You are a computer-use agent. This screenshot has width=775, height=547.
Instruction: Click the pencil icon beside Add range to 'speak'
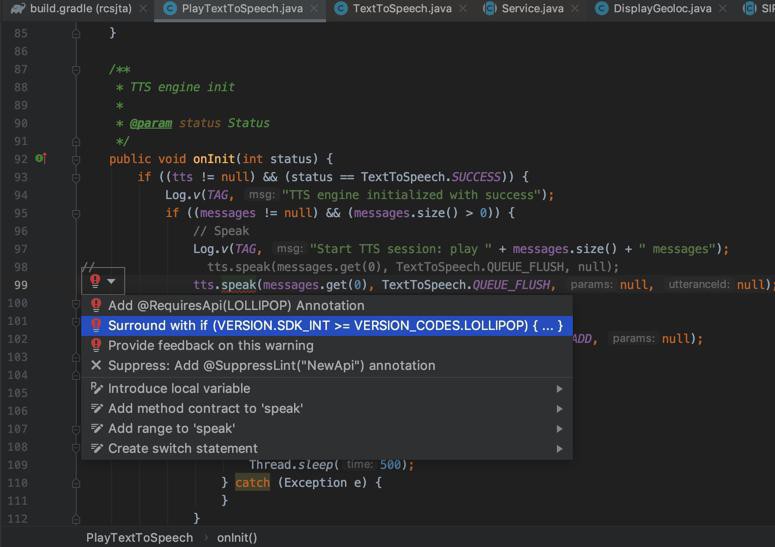pyautogui.click(x=96, y=428)
